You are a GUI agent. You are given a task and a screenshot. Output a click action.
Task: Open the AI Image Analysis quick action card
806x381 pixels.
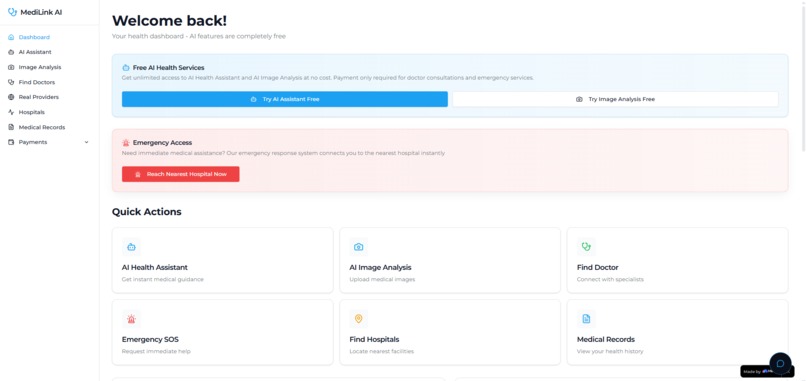point(450,260)
